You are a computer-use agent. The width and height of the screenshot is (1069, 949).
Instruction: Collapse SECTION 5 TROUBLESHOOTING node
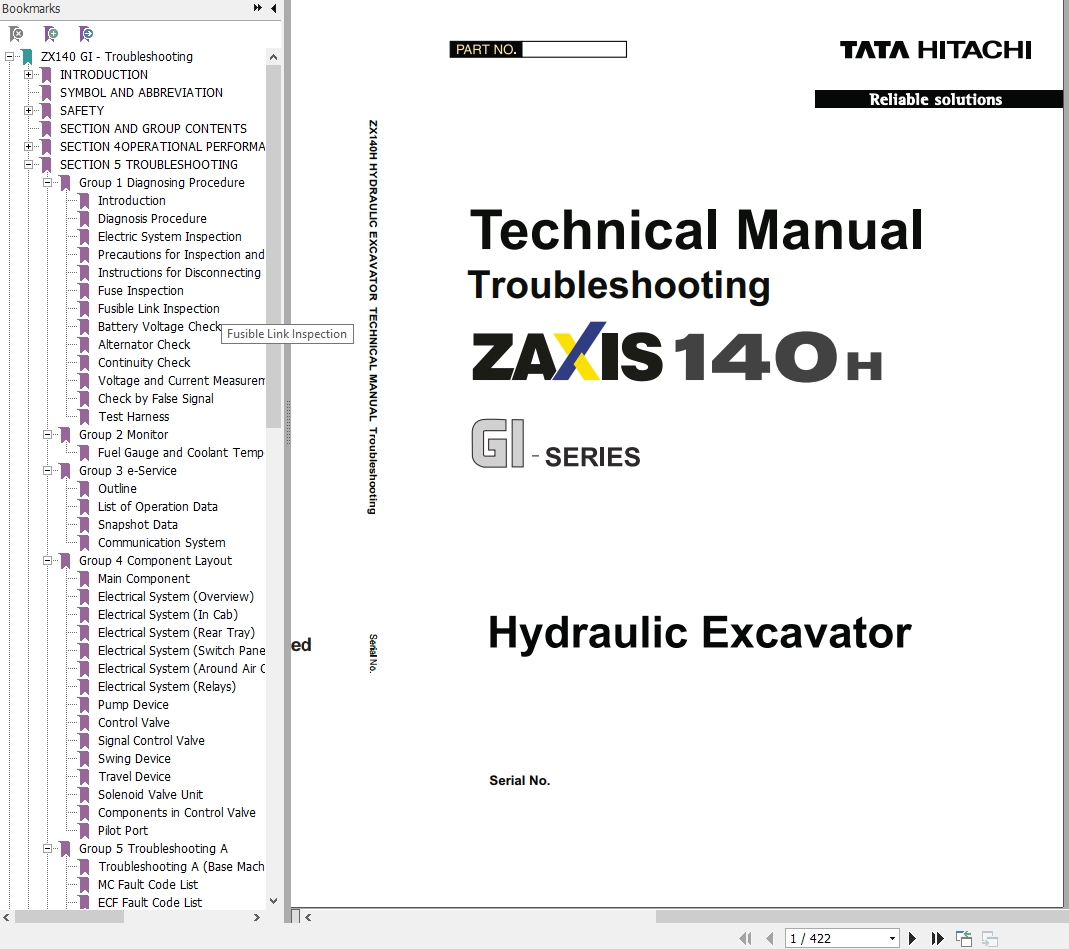click(29, 164)
